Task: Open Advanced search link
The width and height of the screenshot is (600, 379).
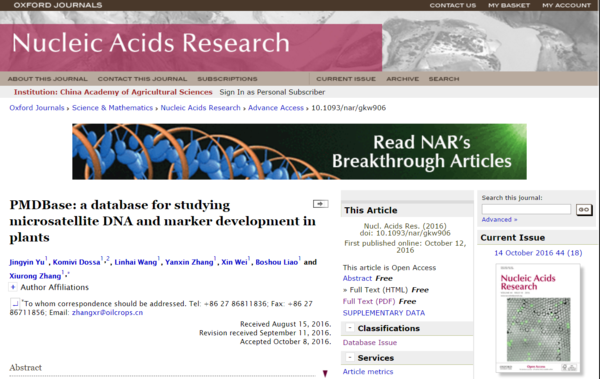Action: point(499,220)
